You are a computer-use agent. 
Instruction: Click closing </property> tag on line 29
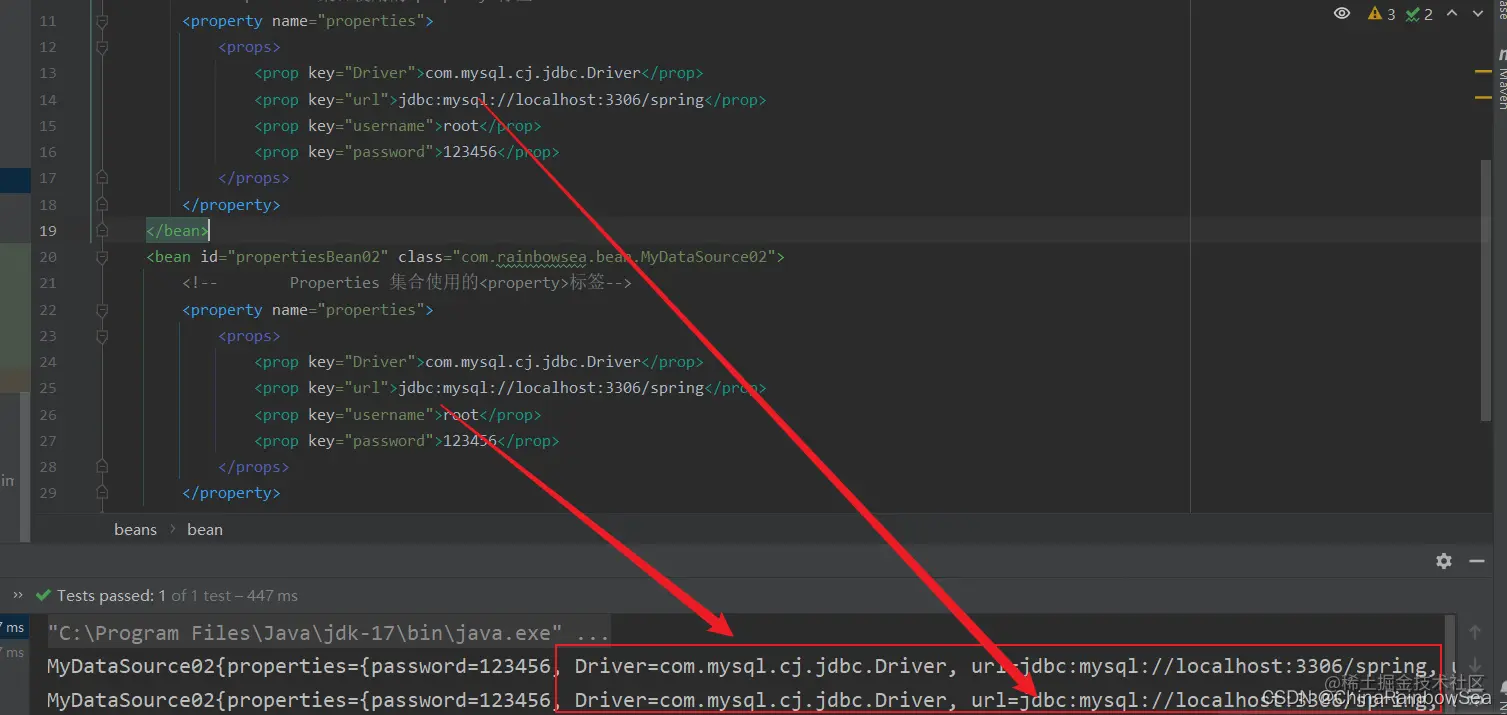[x=231, y=493]
